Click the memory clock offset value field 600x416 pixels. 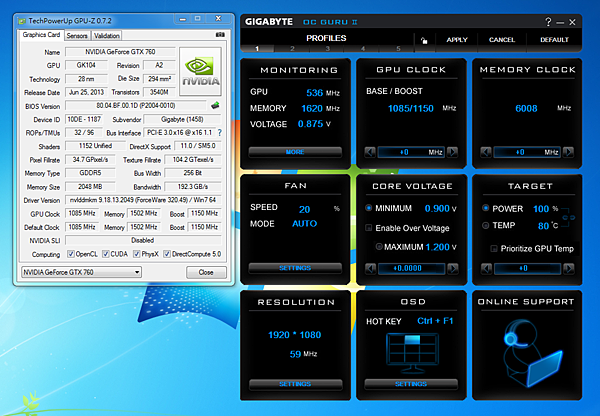pyautogui.click(x=527, y=152)
